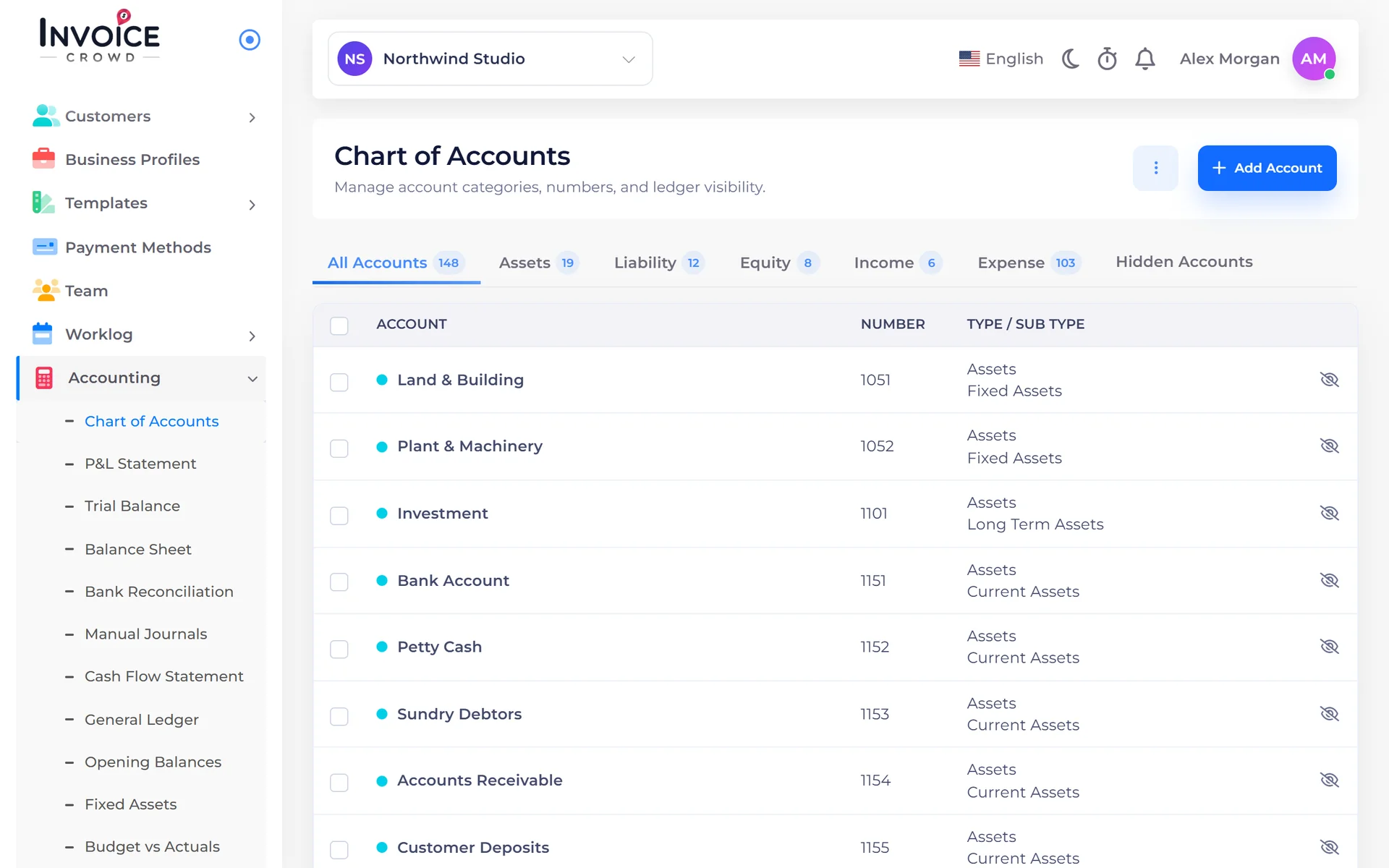Open the English language selector
The width and height of the screenshot is (1389, 868).
coord(1001,59)
